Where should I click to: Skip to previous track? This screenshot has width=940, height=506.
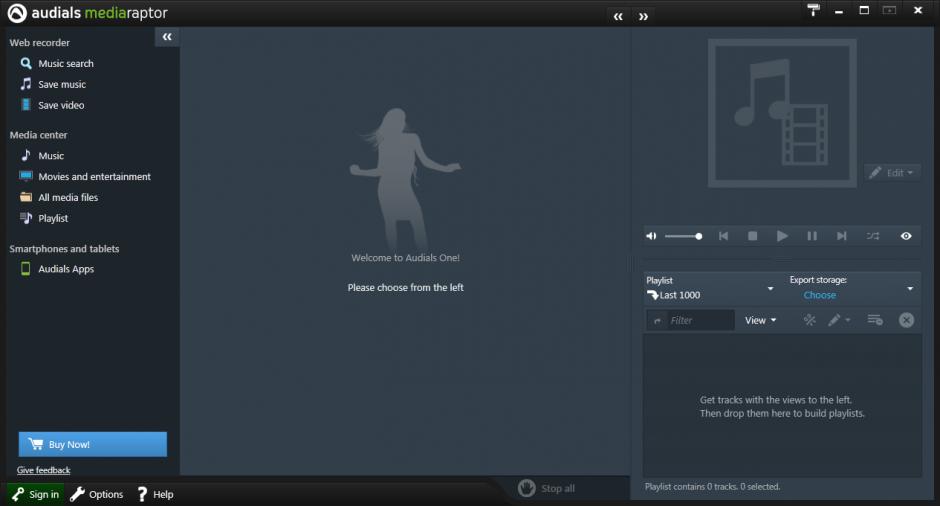click(724, 236)
